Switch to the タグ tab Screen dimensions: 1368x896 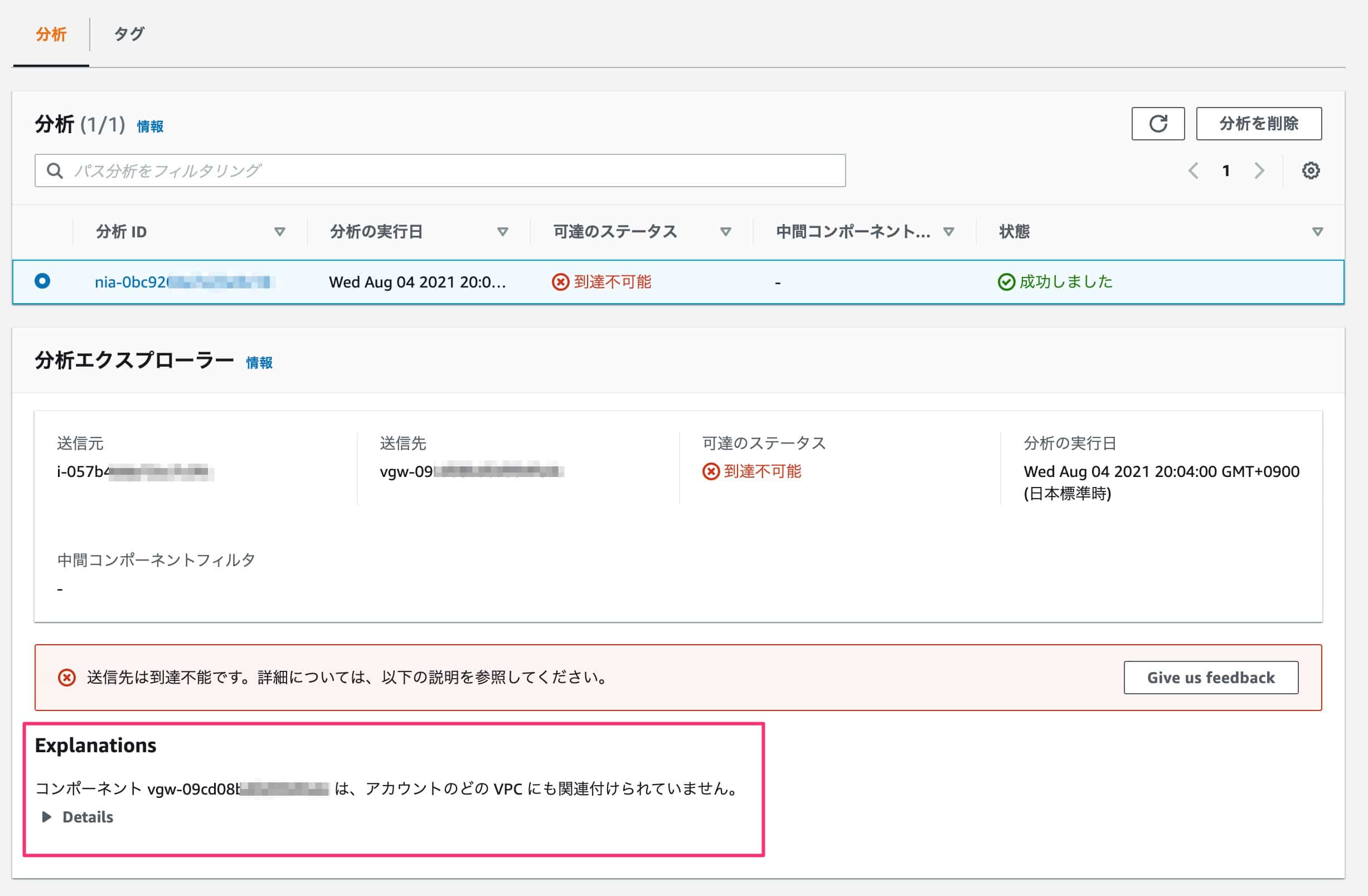tap(129, 34)
